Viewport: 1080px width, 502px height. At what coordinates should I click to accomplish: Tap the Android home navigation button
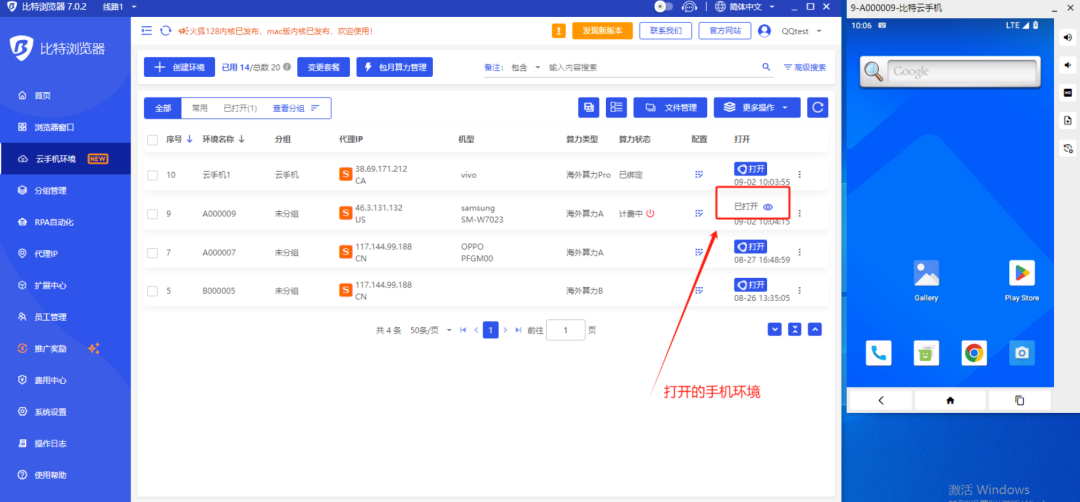coord(951,400)
